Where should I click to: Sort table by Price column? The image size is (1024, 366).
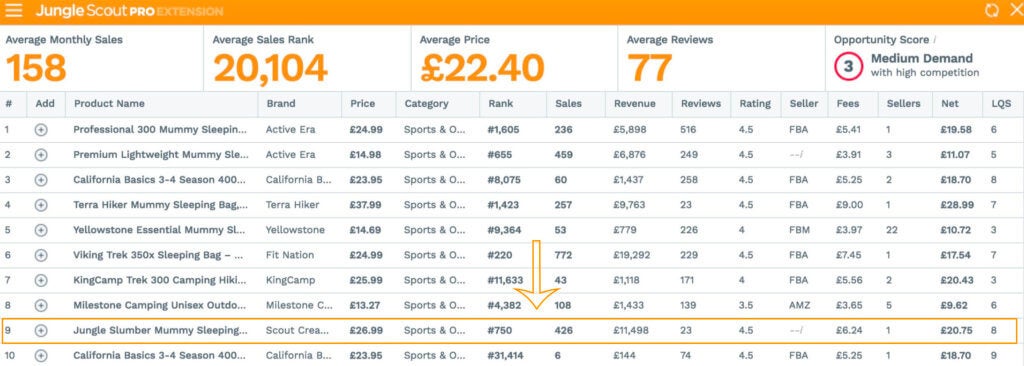pyautogui.click(x=362, y=103)
